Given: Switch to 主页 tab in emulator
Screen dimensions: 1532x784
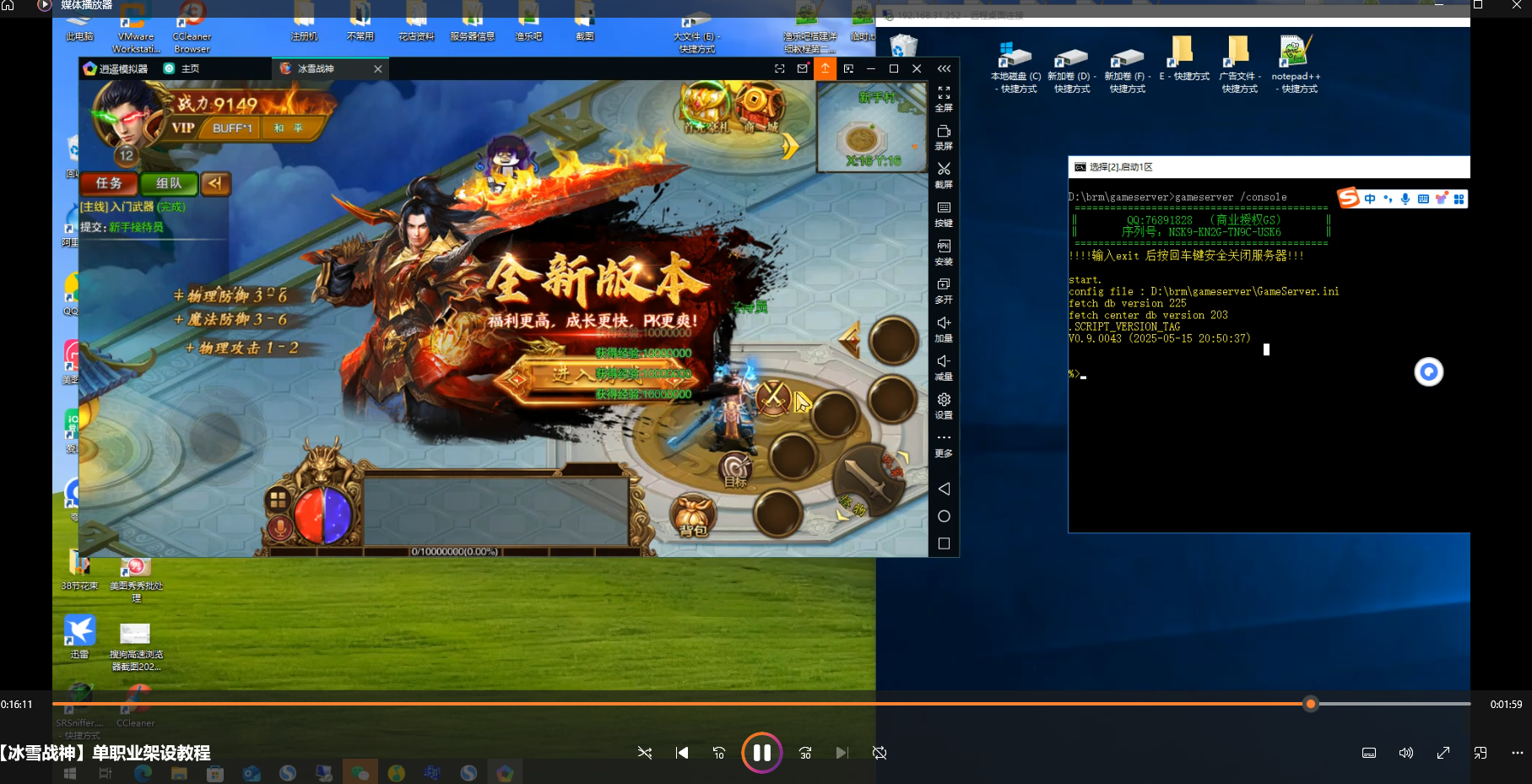Looking at the screenshot, I should pos(182,68).
